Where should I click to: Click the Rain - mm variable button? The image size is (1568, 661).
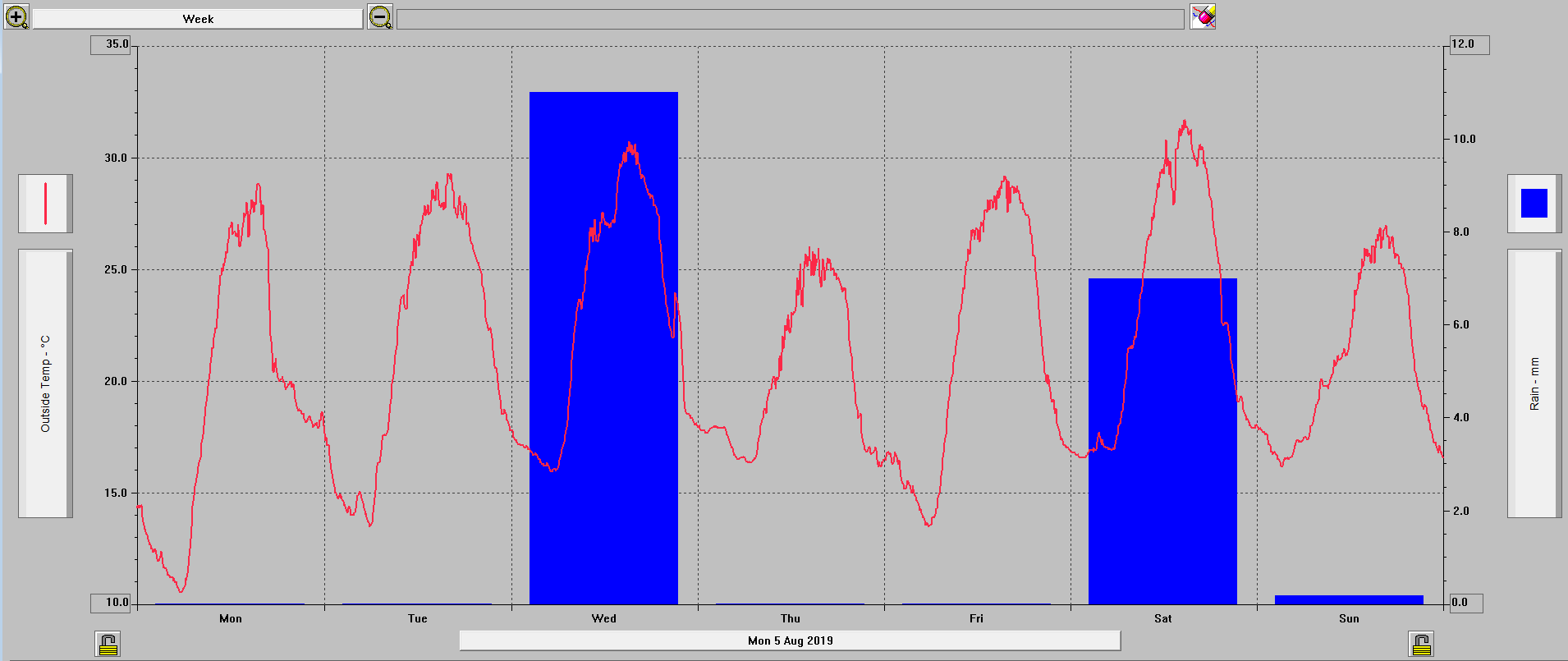pos(1534,383)
